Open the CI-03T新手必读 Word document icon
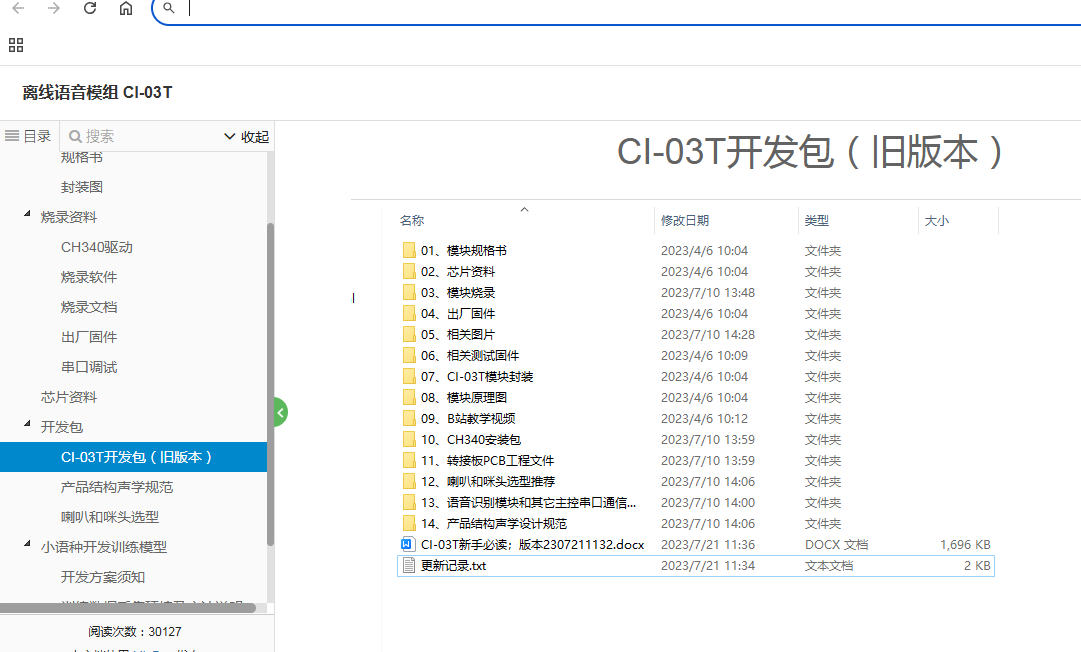The width and height of the screenshot is (1081, 652). pos(406,544)
